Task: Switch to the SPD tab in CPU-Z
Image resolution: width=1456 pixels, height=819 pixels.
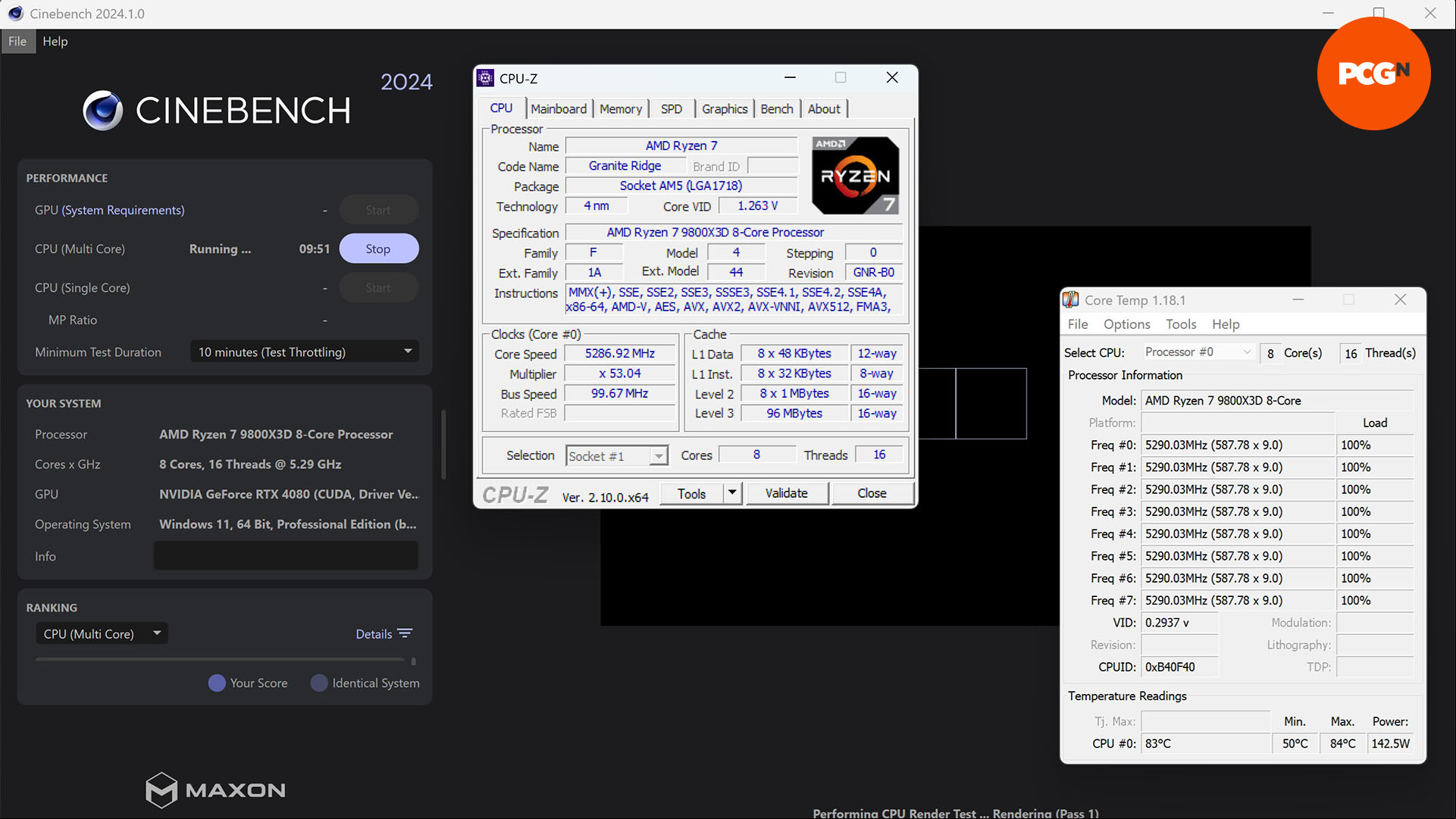Action: [x=672, y=109]
